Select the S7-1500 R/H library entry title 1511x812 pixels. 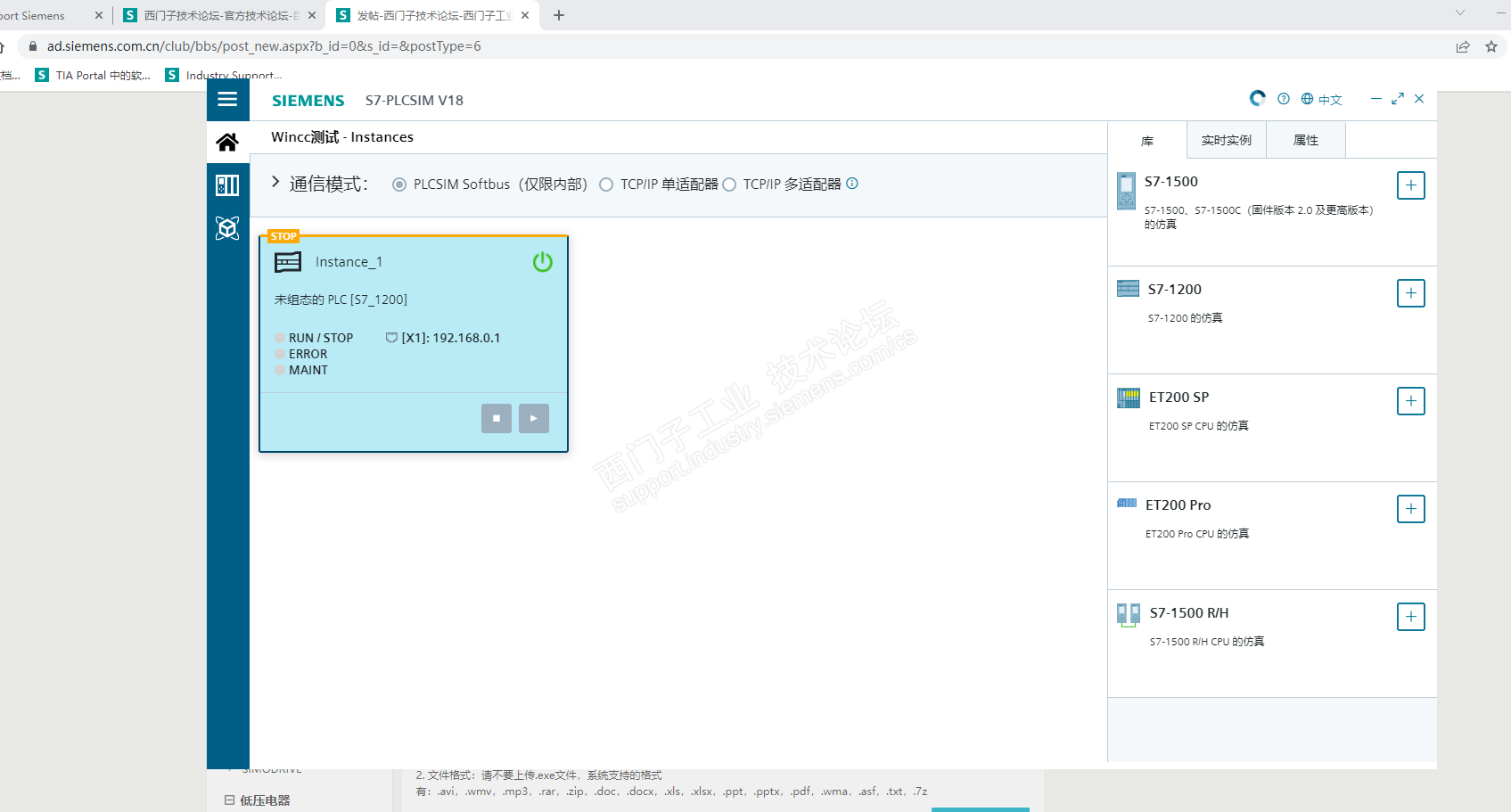(1189, 613)
